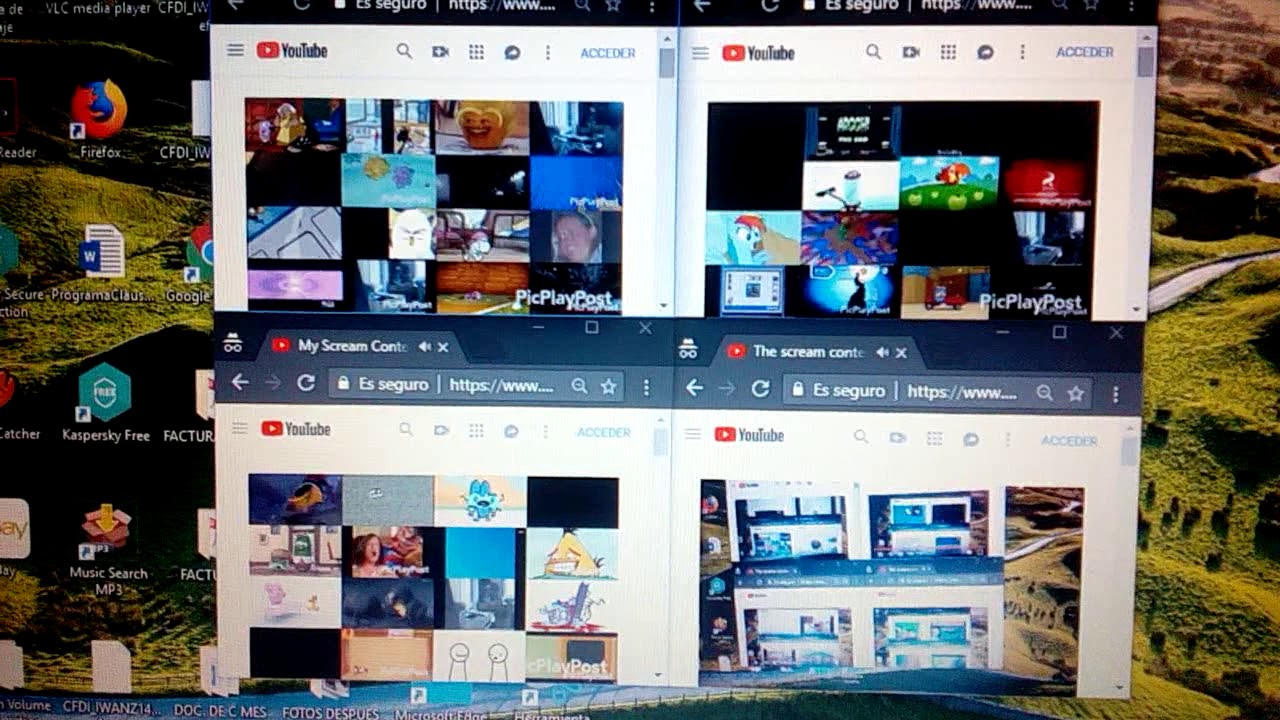The image size is (1280, 720).
Task: Go back in The scream conte window
Action: pyautogui.click(x=694, y=388)
